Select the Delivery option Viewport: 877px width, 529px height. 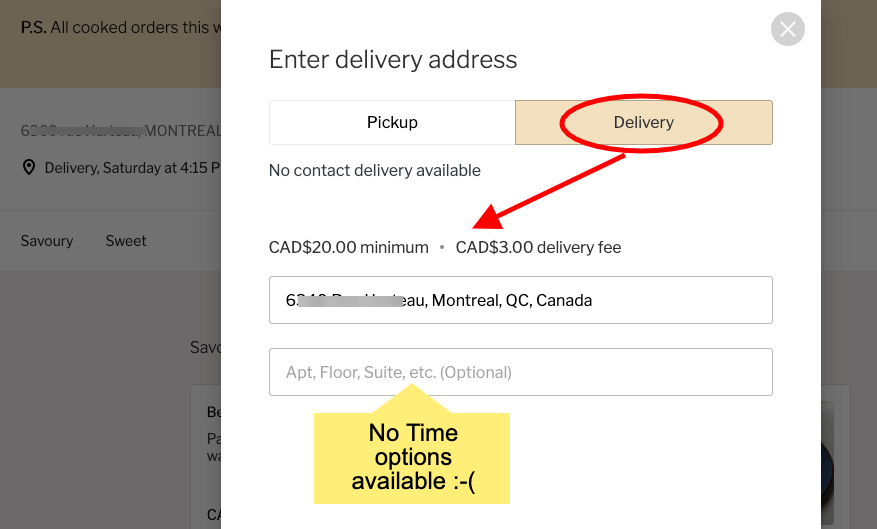pyautogui.click(x=643, y=122)
